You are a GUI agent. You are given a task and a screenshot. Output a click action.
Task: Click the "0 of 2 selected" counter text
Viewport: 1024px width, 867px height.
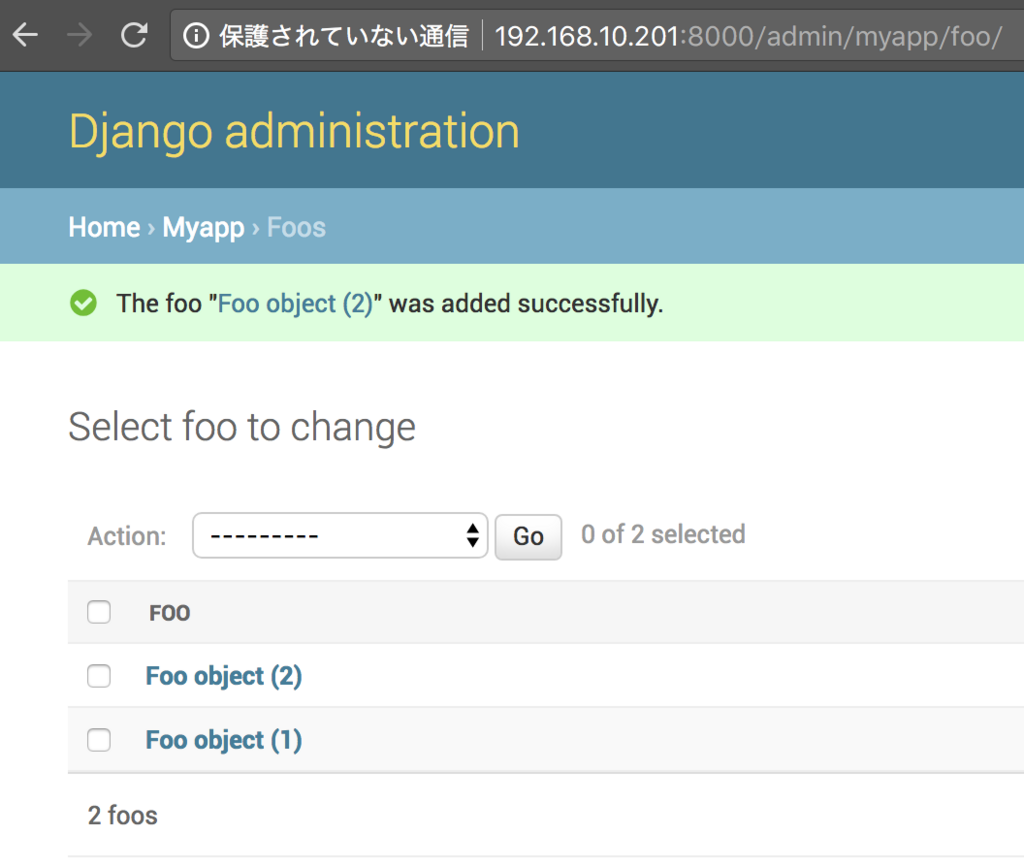click(663, 534)
